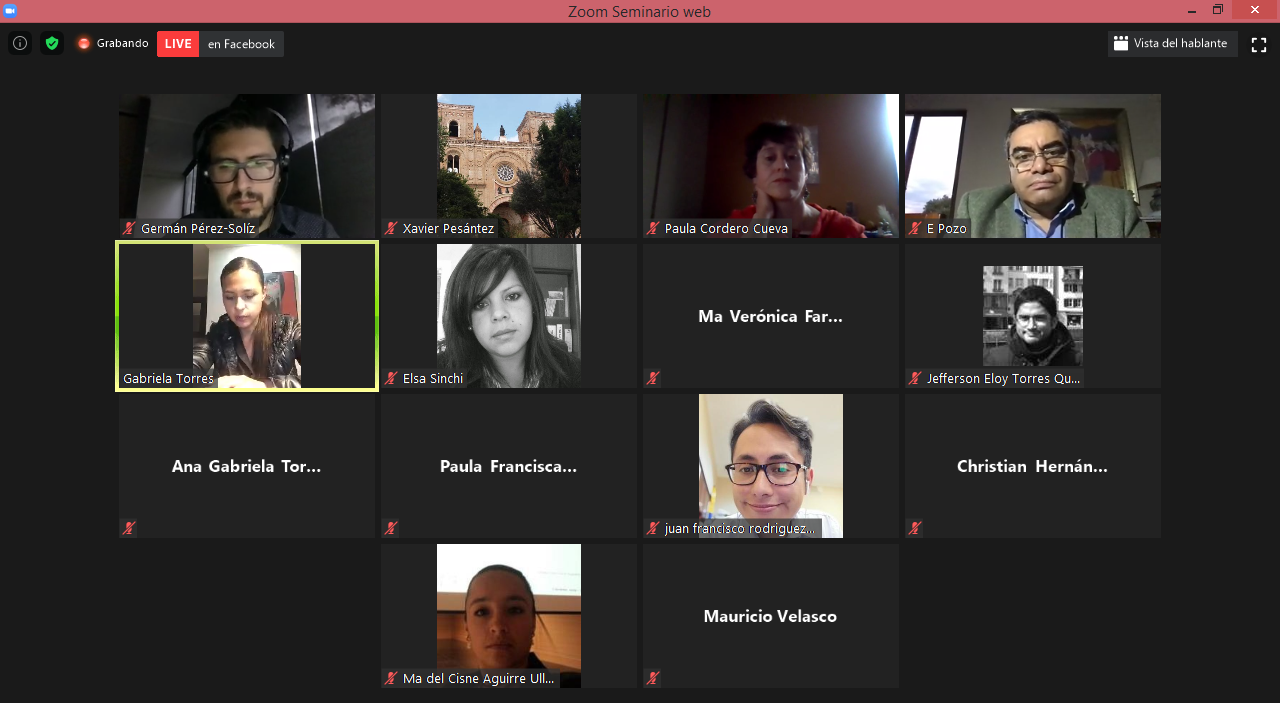
Task: Select Christian Hernán... participant tile
Action: (x=1033, y=466)
